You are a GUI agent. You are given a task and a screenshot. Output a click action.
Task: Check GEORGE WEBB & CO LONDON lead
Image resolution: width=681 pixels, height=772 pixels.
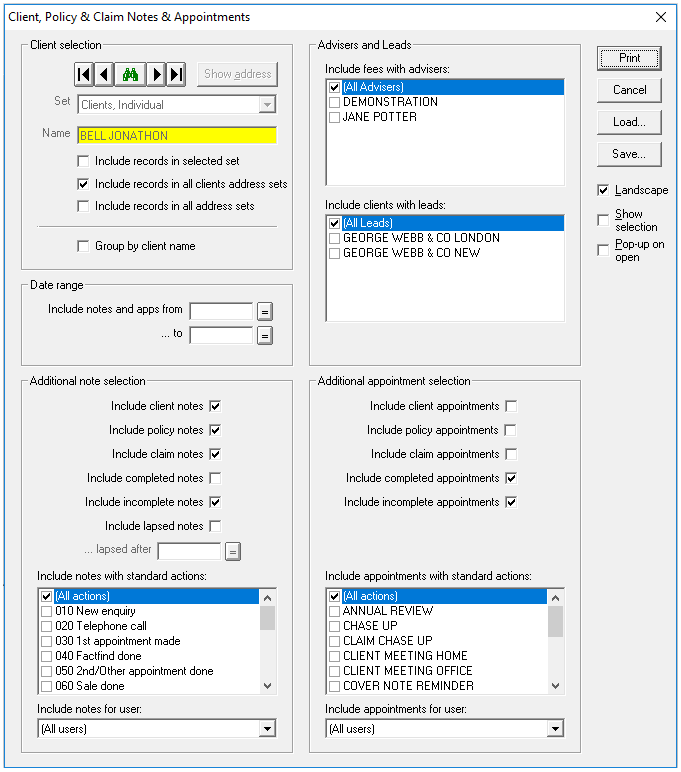coord(334,238)
